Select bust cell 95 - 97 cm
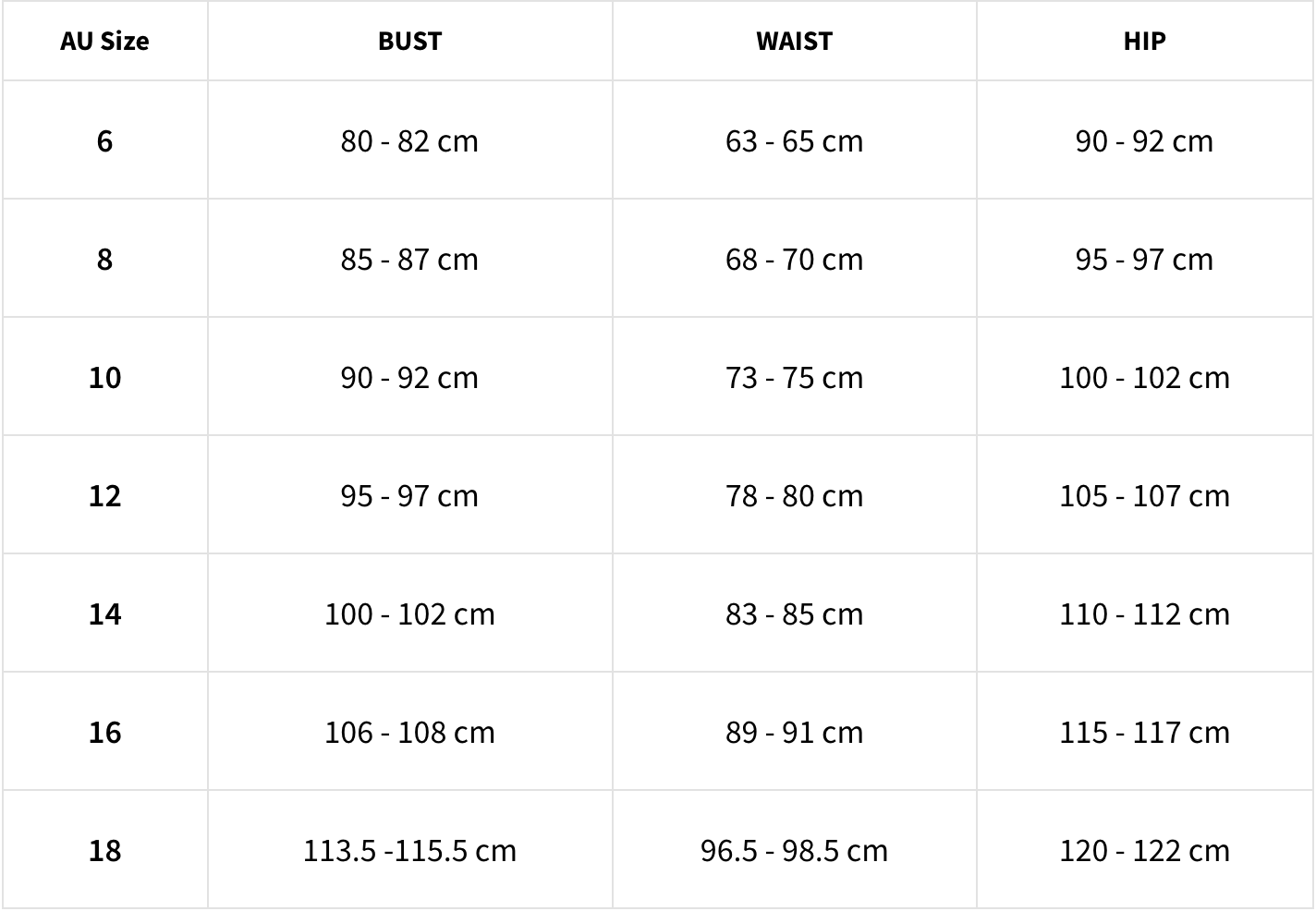 pos(409,495)
